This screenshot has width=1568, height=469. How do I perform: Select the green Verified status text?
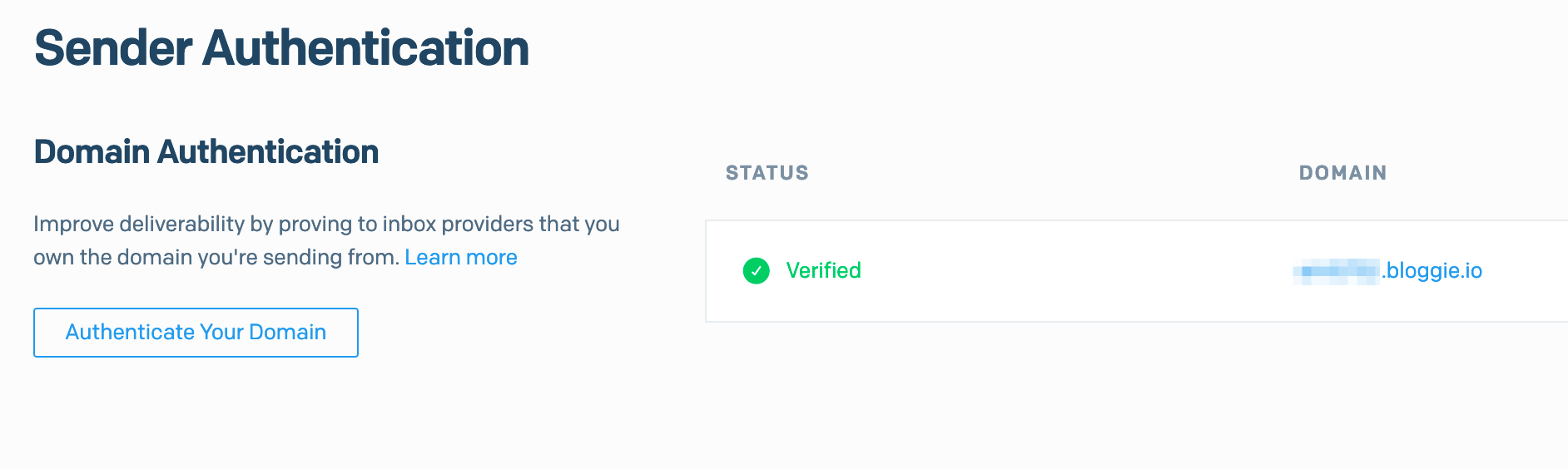click(823, 271)
